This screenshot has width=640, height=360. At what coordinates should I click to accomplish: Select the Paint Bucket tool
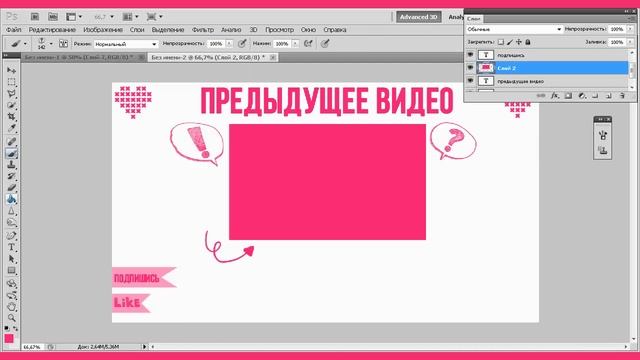[11, 199]
